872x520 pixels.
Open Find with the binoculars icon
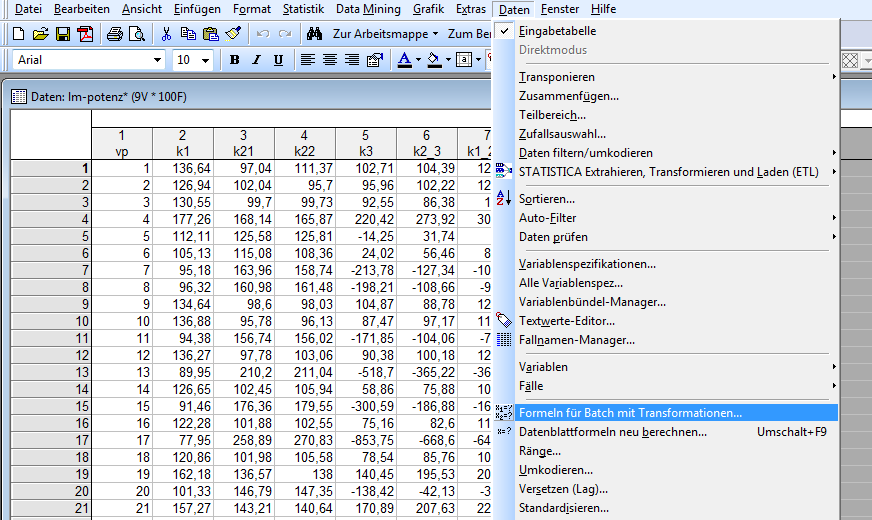click(314, 34)
